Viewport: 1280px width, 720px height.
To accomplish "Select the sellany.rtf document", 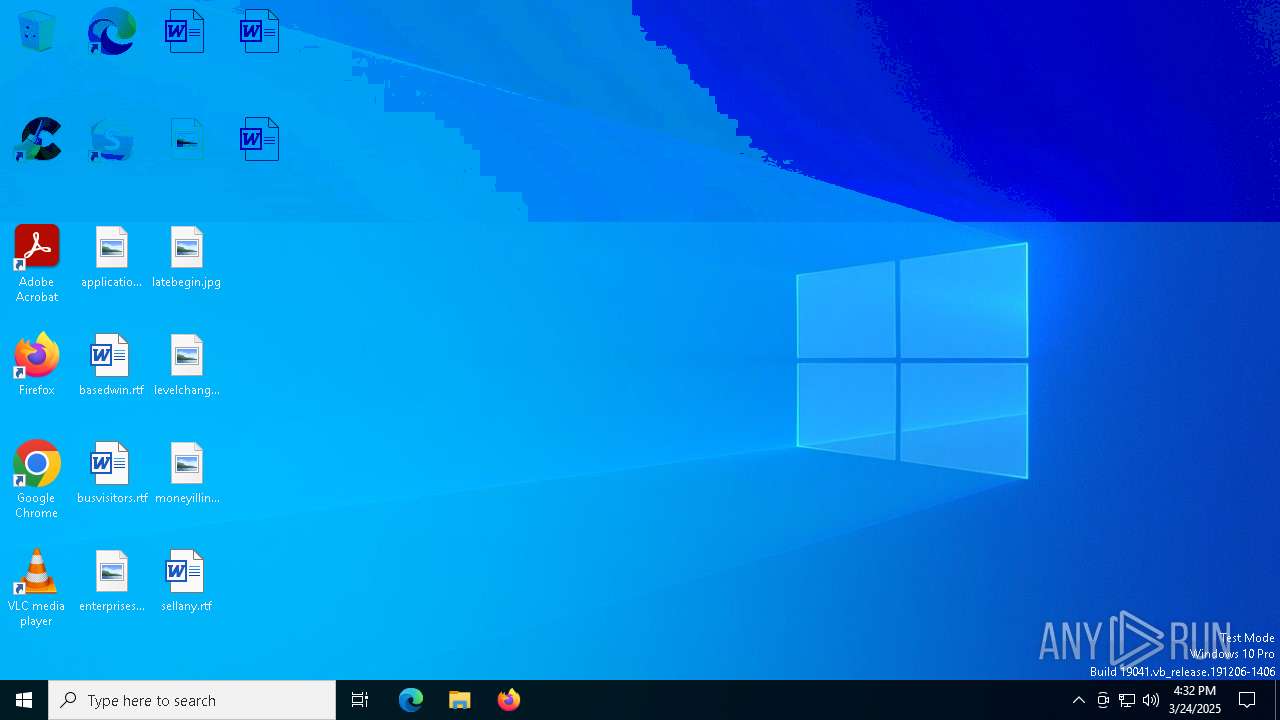I will (186, 581).
